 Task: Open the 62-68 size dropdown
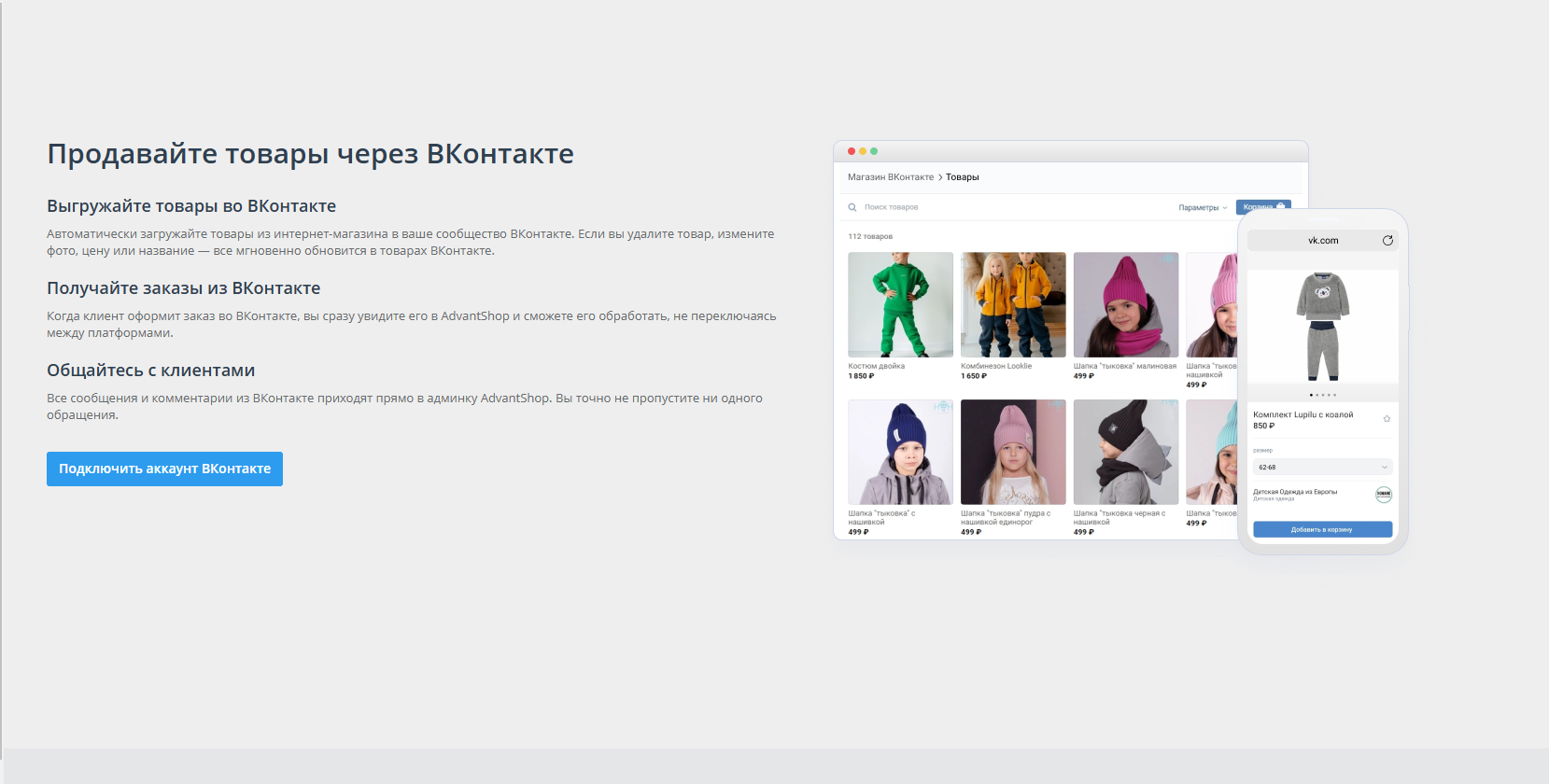pyautogui.click(x=1322, y=467)
